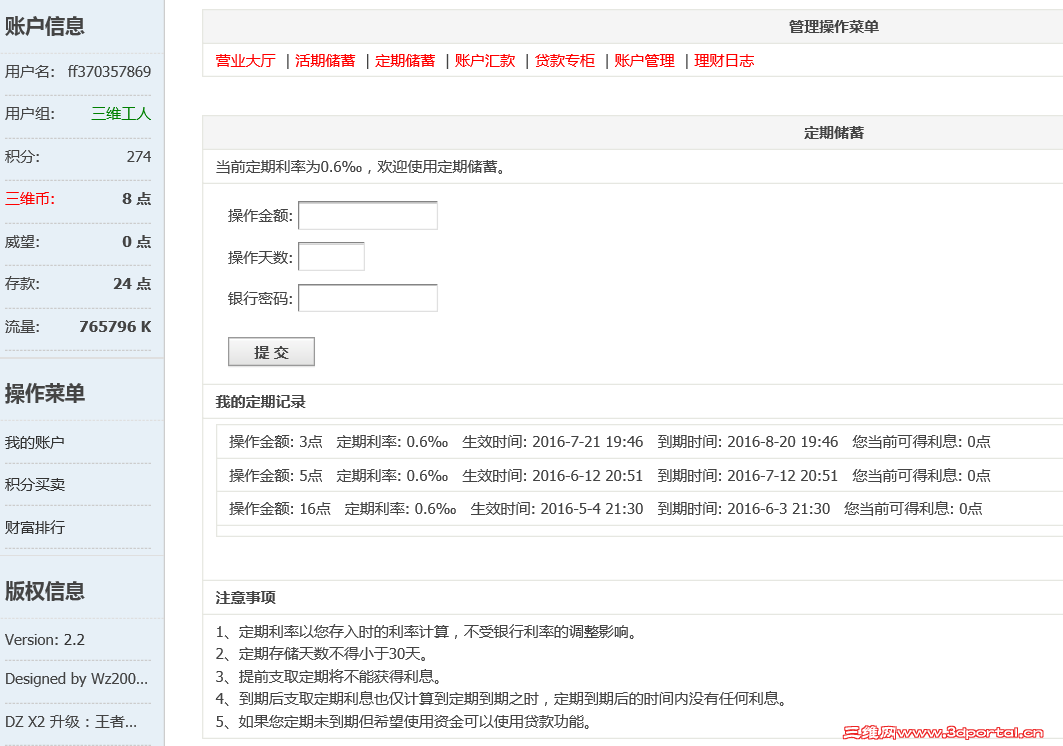This screenshot has height=746, width=1063.
Task: Open 积分买卖 in the sidebar
Action: click(35, 485)
